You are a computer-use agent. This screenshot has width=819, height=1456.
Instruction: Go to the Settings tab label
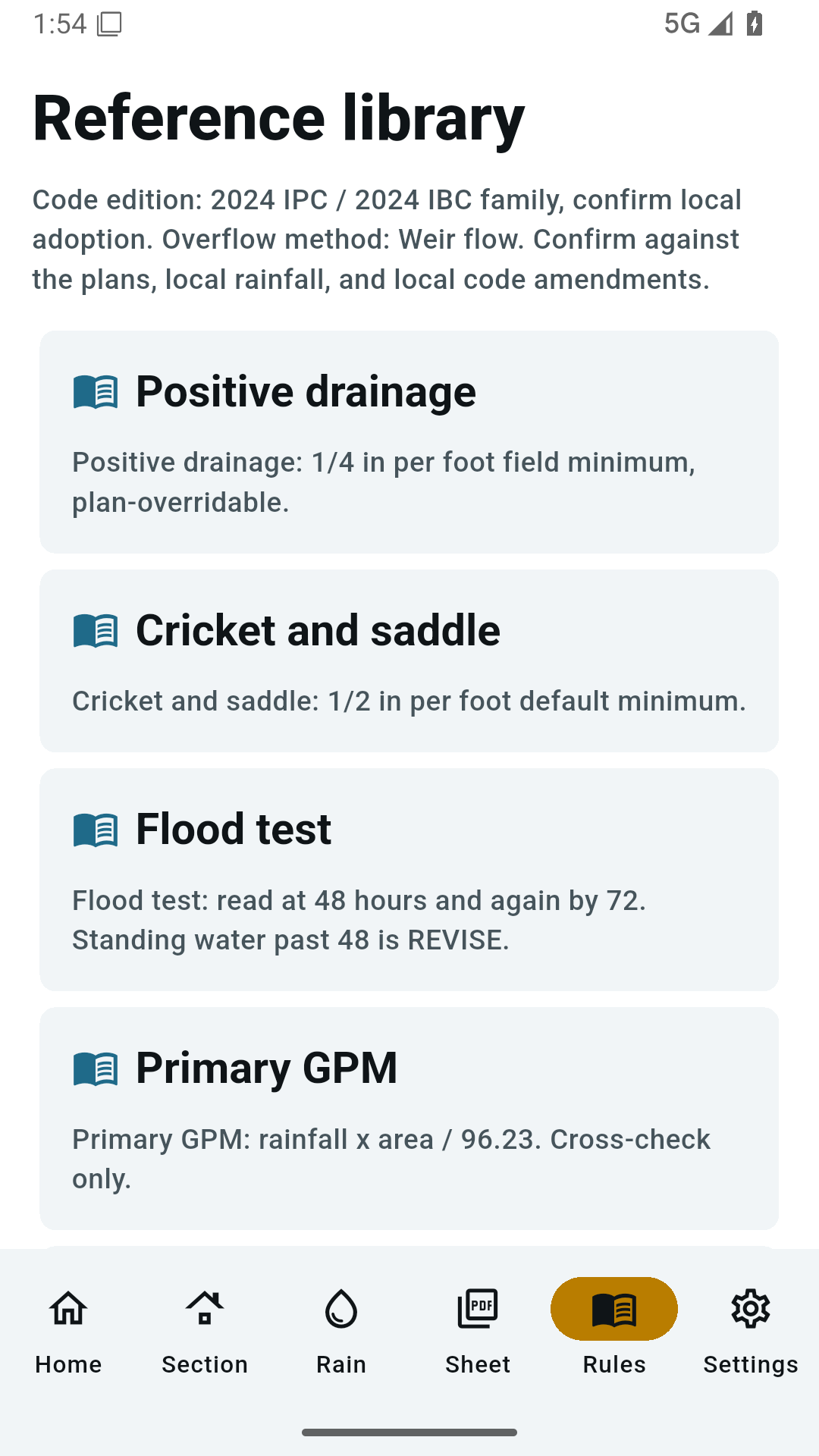point(751,1365)
